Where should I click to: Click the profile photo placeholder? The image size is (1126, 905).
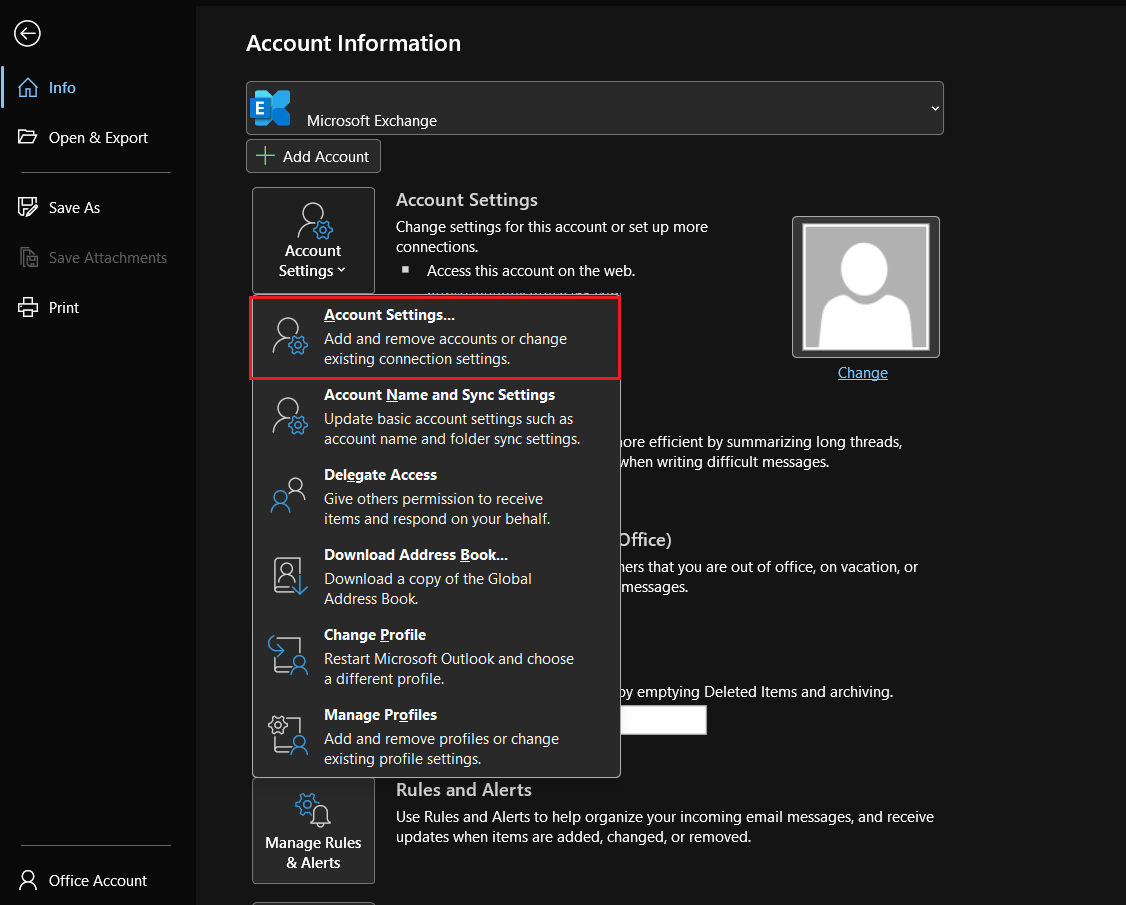[x=865, y=287]
